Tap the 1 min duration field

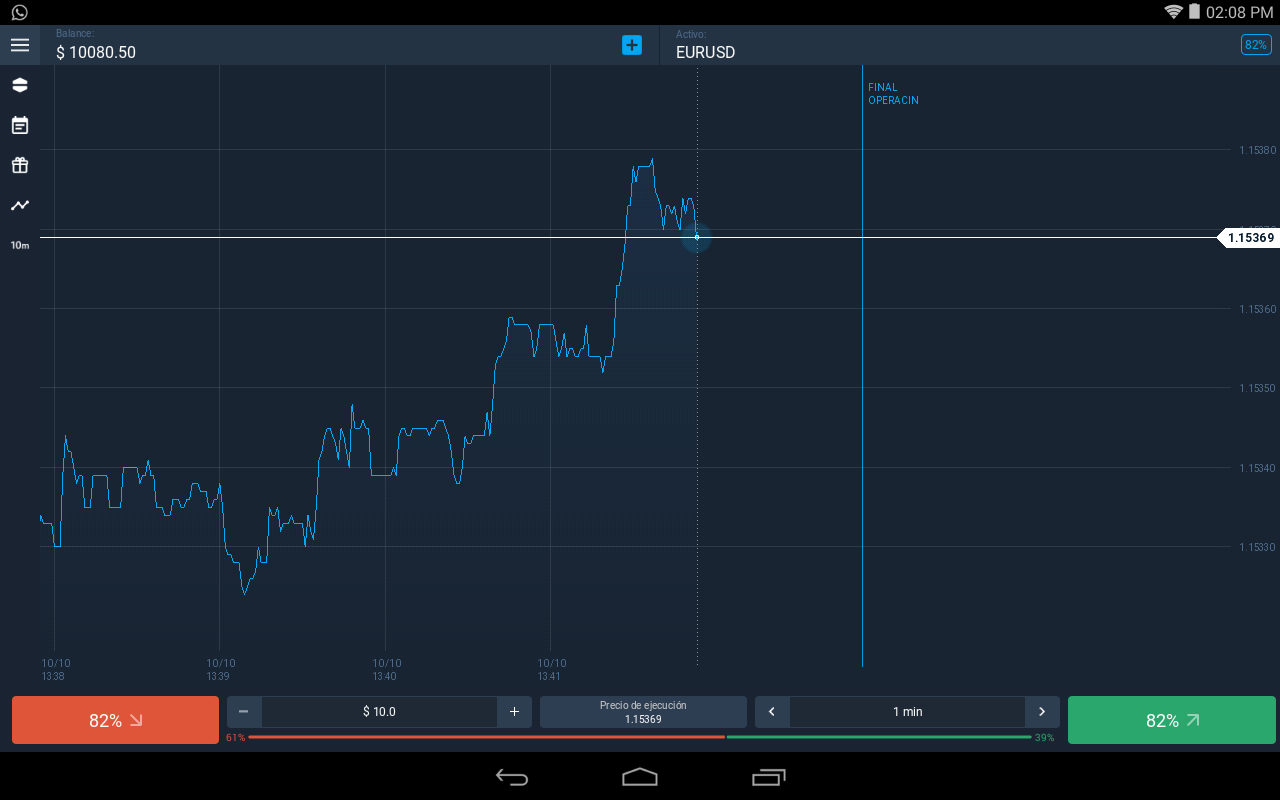(907, 712)
